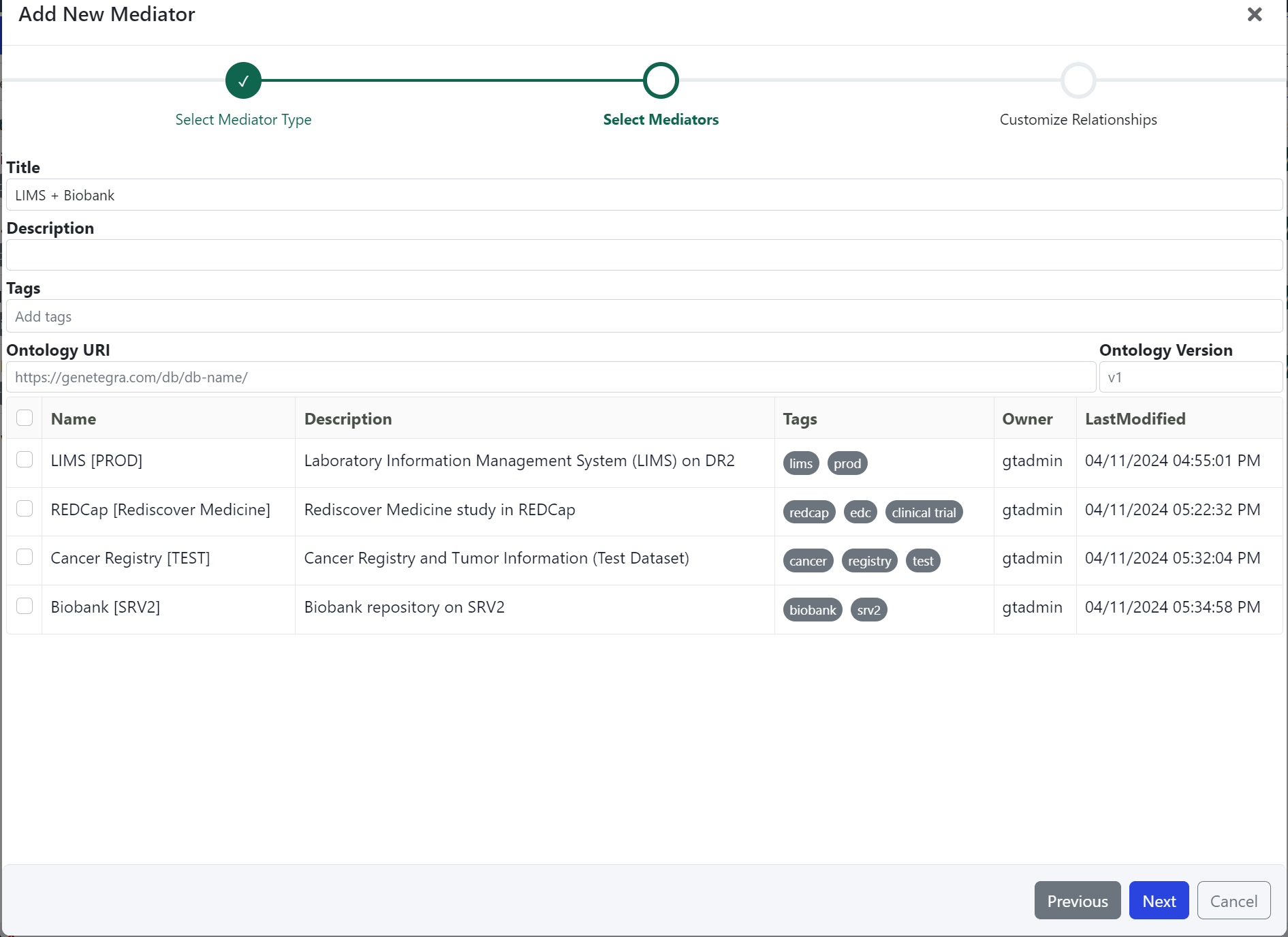Click the completed Select Mediator Type step circle
Viewport: 1288px width, 937px height.
coord(243,80)
